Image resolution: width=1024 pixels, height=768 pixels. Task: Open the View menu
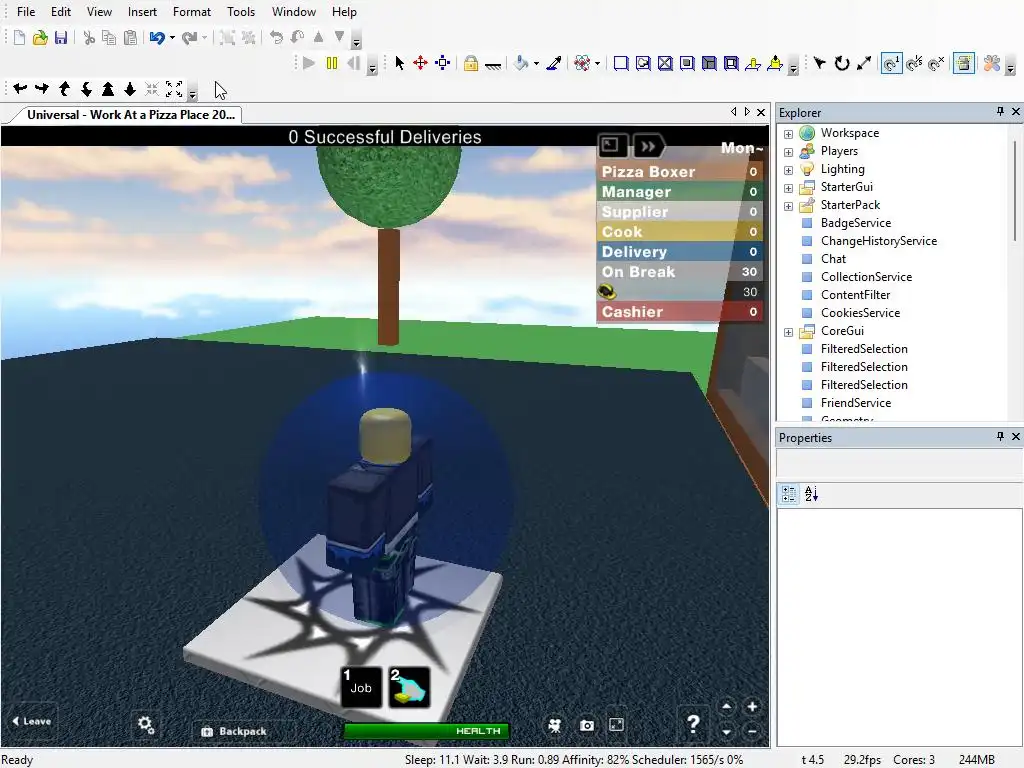[99, 12]
